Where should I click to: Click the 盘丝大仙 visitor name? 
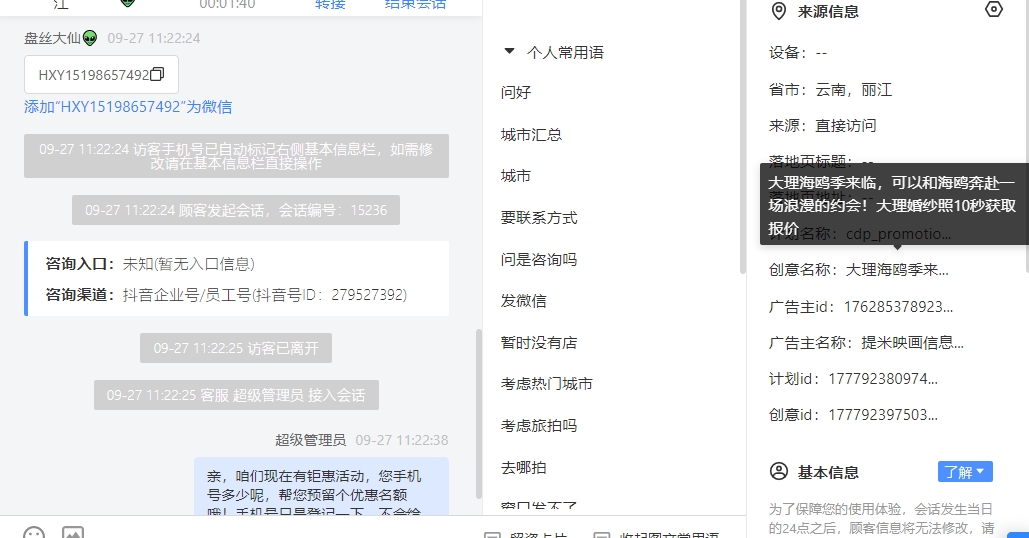(x=52, y=38)
